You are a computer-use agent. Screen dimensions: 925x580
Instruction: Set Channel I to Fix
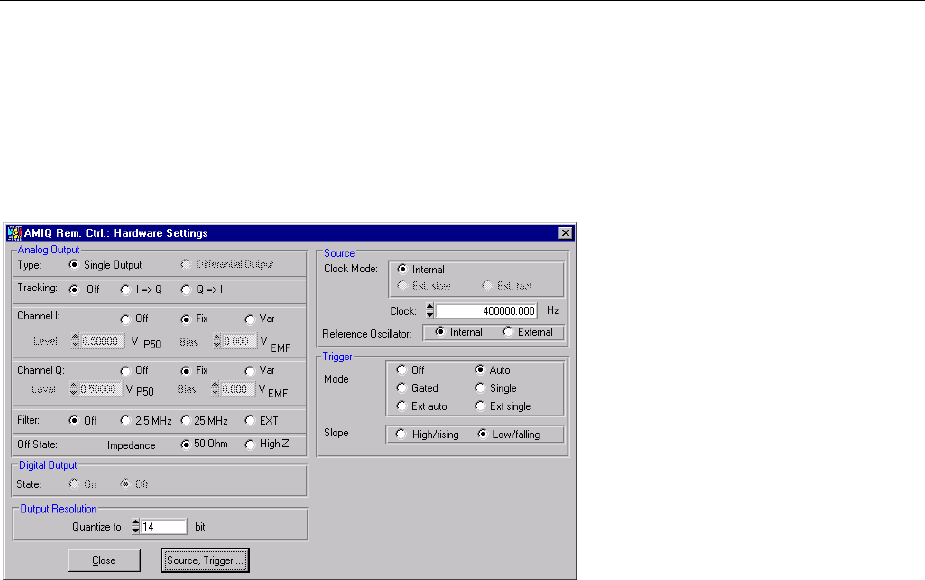(x=186, y=319)
